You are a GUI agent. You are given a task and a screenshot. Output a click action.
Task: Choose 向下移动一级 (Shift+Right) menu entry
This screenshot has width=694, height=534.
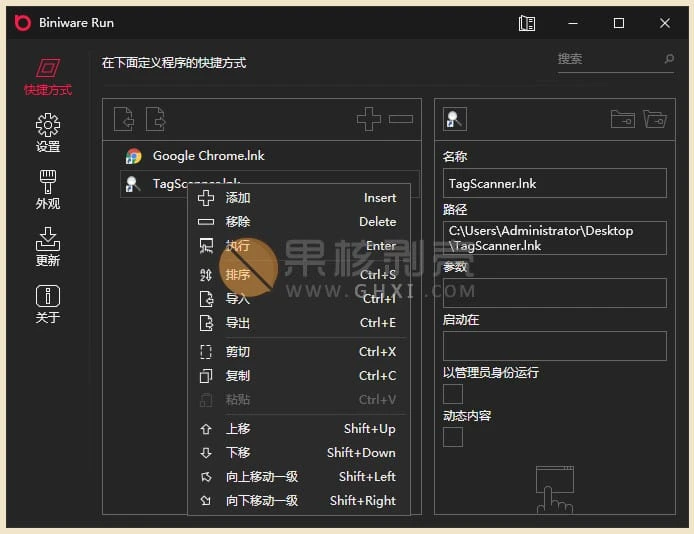299,500
